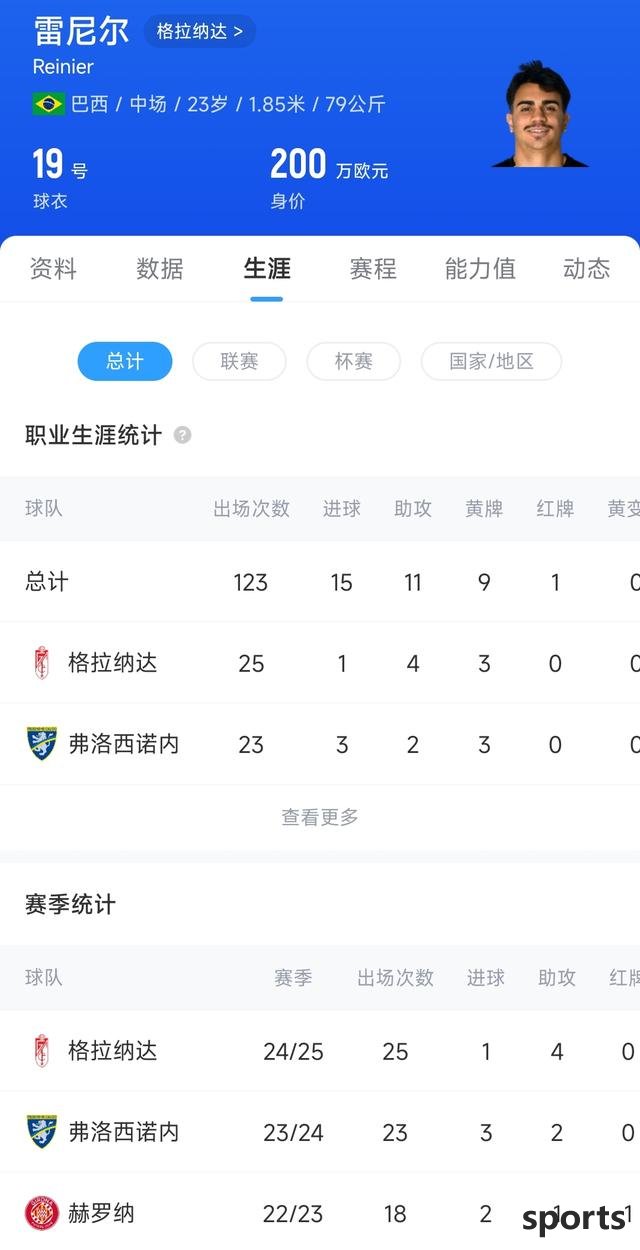
Task: Tap the Girona crest in season stats
Action: pos(42,1213)
